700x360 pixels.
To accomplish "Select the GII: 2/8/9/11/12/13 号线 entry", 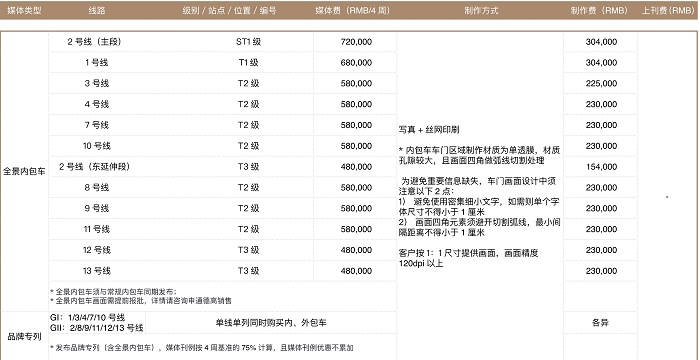I will click(97, 328).
